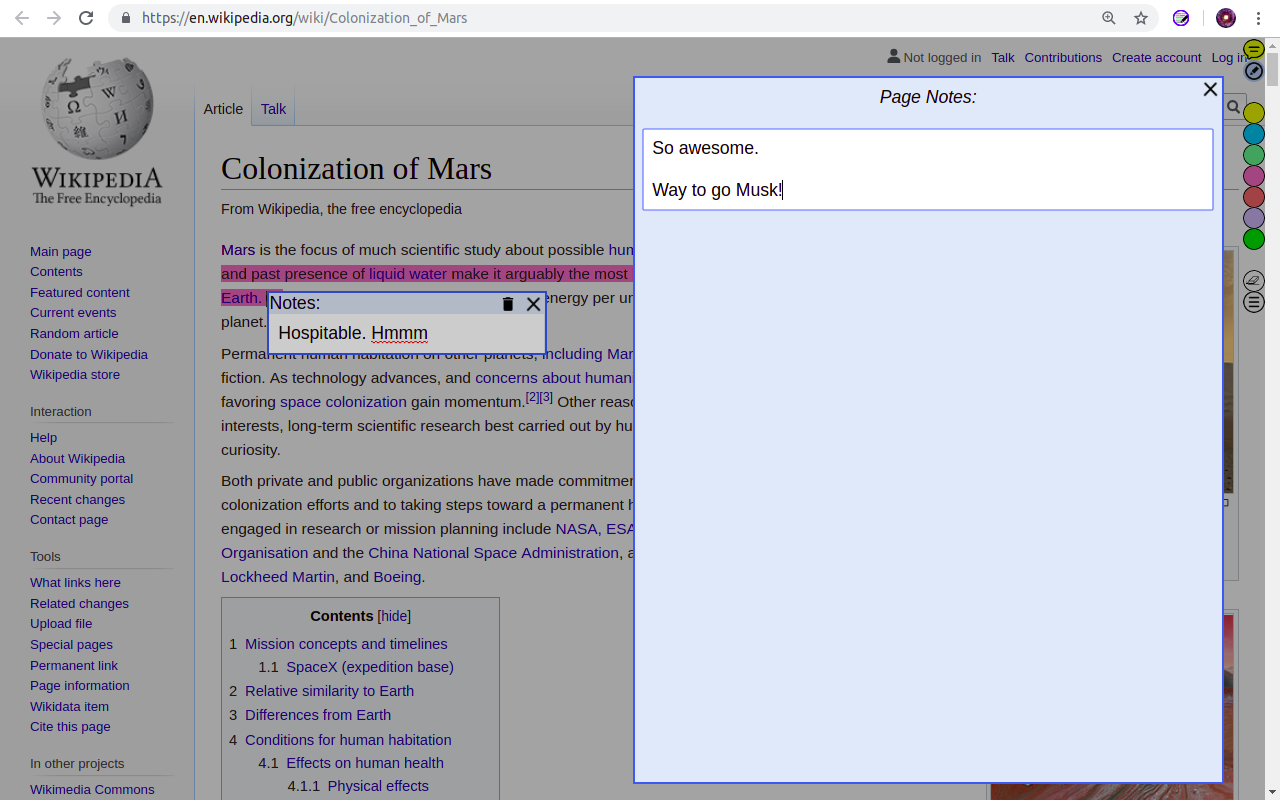The image size is (1280, 800).
Task: Open the search magnifier on the Wikipedia page
Action: 1234,106
